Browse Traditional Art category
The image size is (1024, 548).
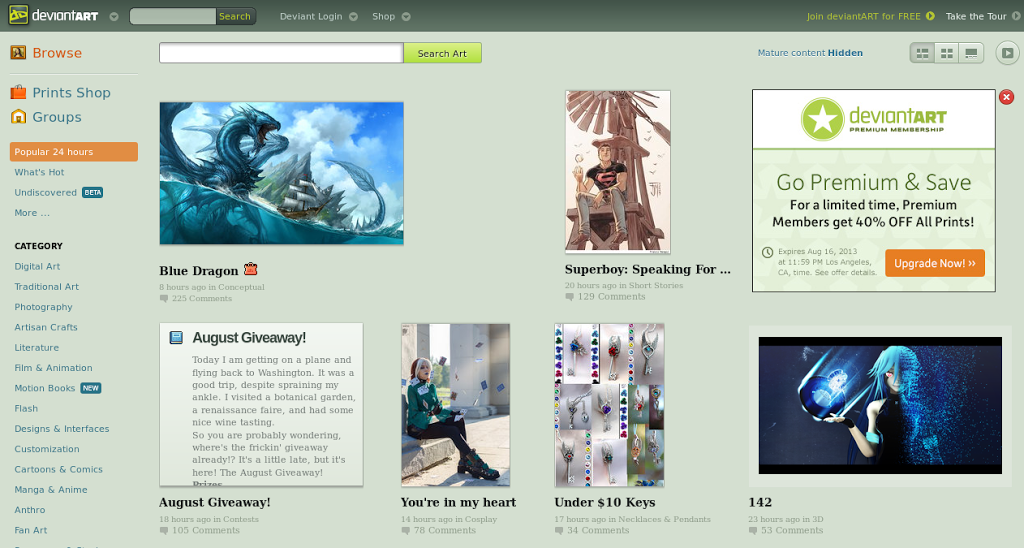46,287
